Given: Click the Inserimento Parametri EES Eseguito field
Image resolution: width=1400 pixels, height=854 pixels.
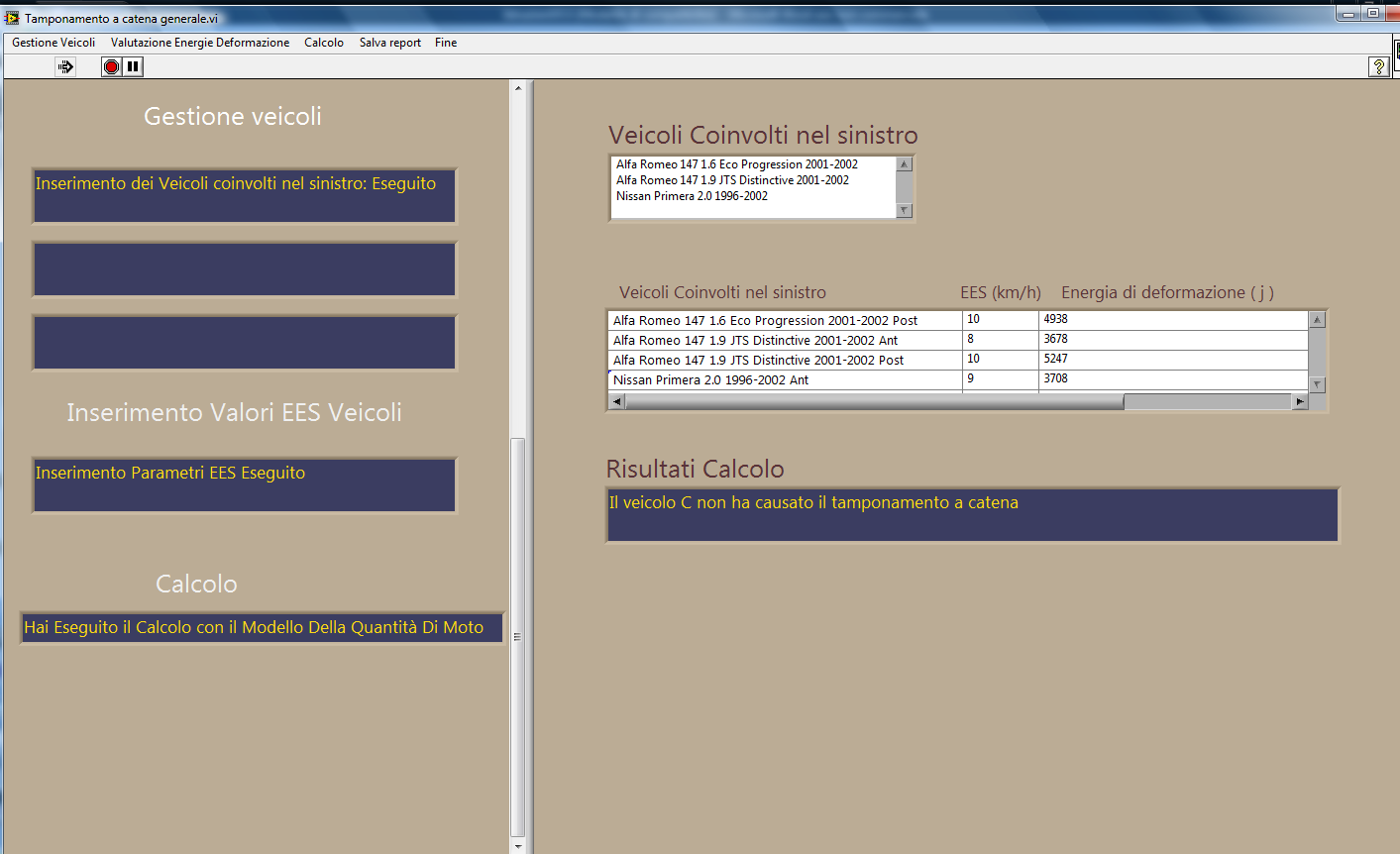Looking at the screenshot, I should [245, 485].
